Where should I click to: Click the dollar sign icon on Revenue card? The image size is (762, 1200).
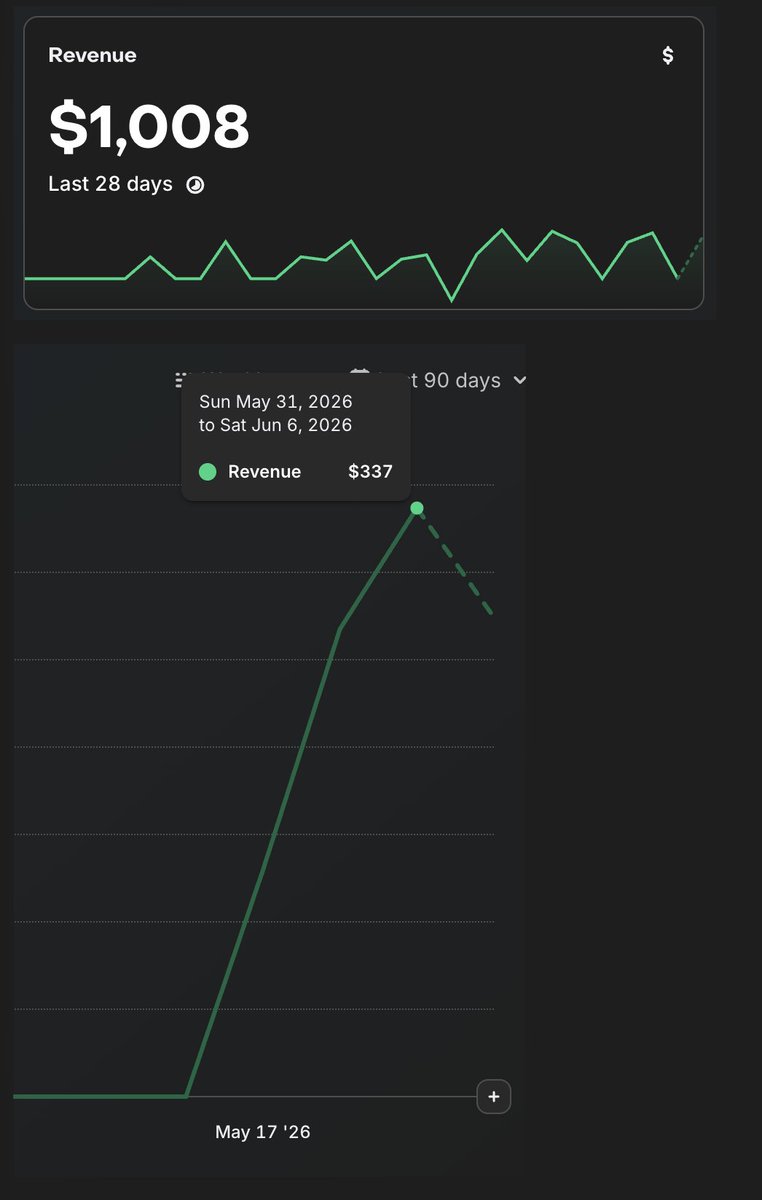point(668,55)
